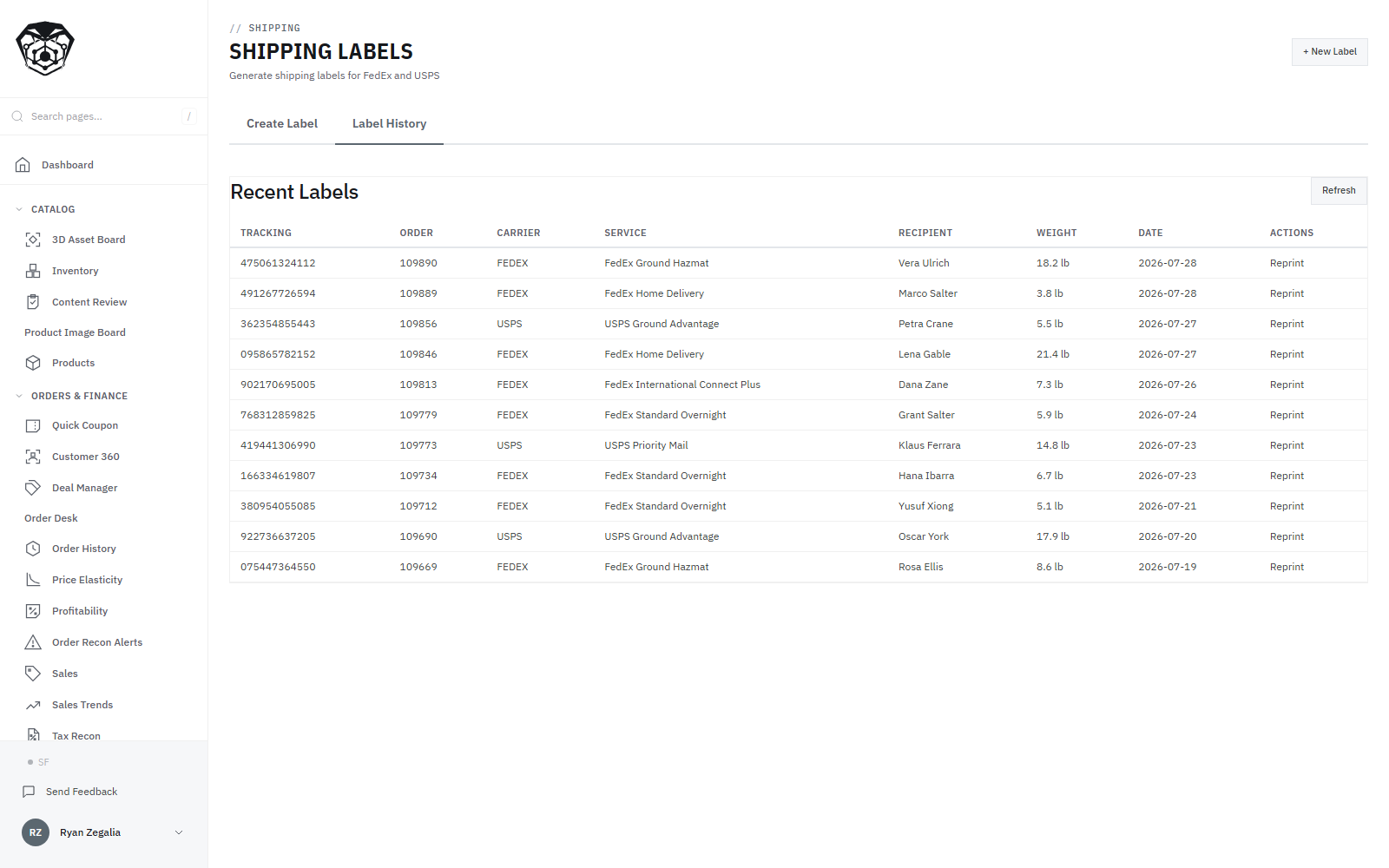Open the Customer 360 icon
This screenshot has height=868, width=1389.
pyautogui.click(x=33, y=457)
